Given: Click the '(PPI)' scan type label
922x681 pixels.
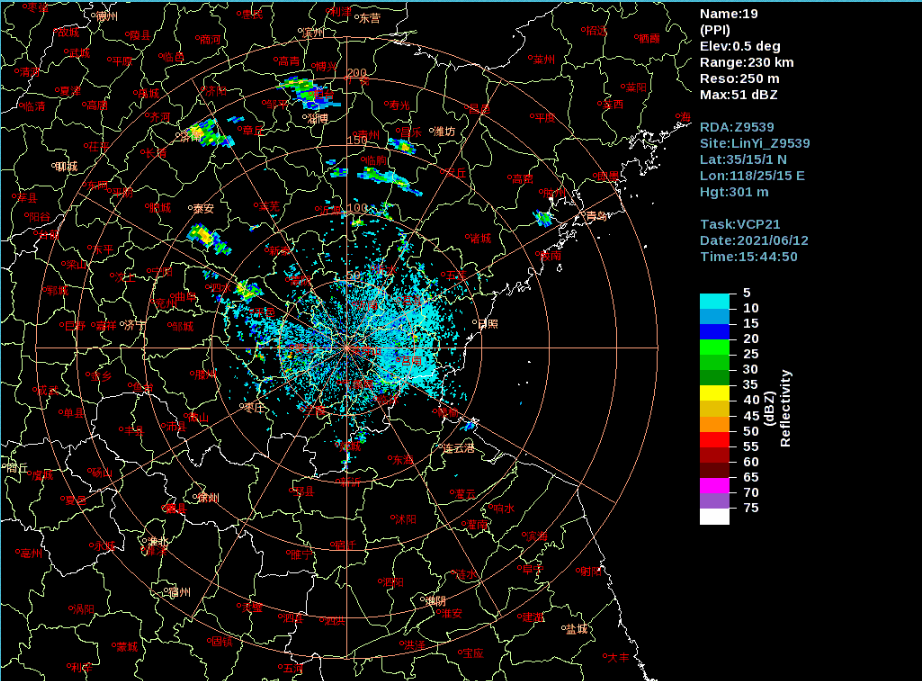Looking at the screenshot, I should coord(715,30).
